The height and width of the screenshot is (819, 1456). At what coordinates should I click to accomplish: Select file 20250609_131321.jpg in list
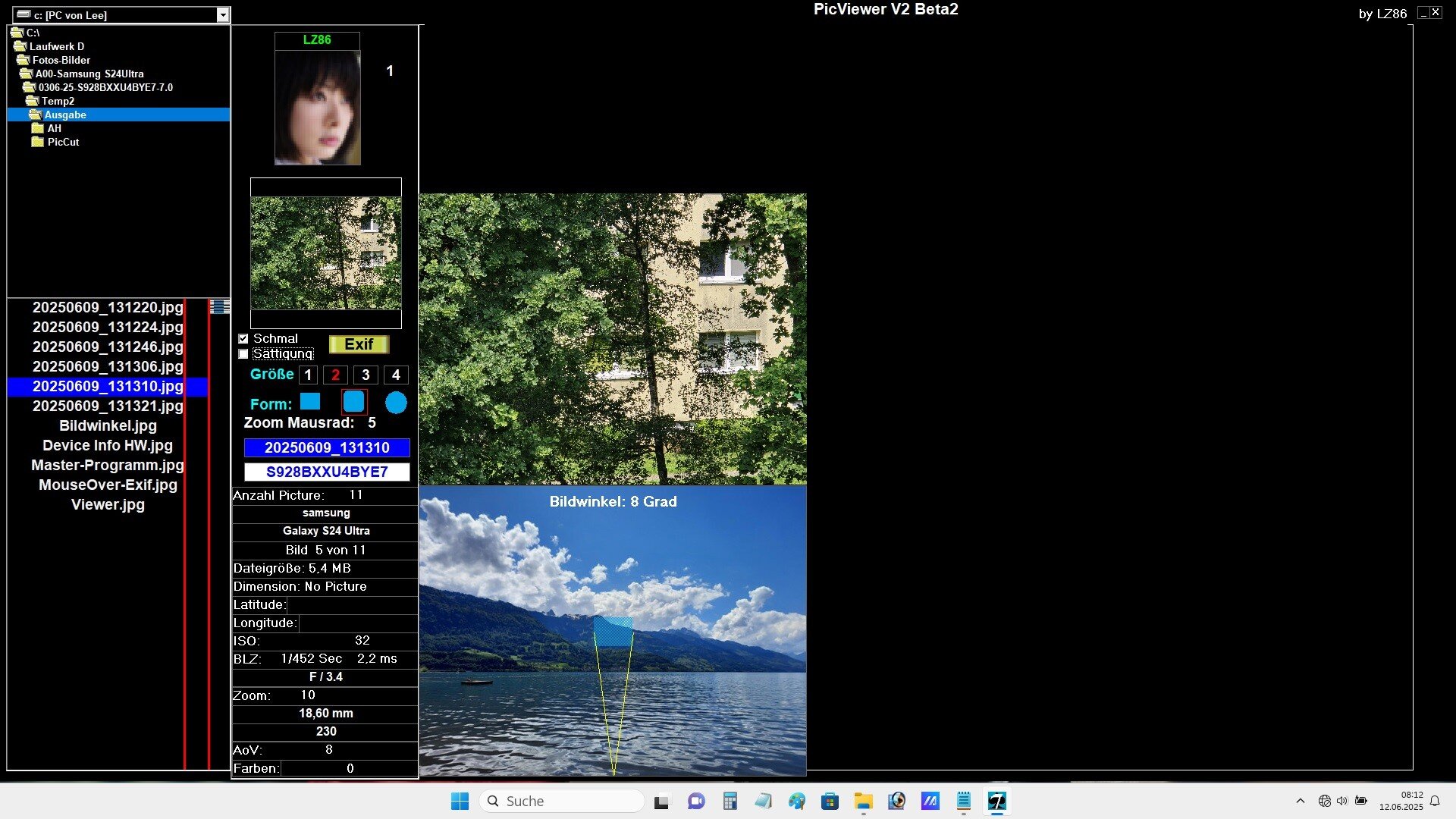[108, 406]
